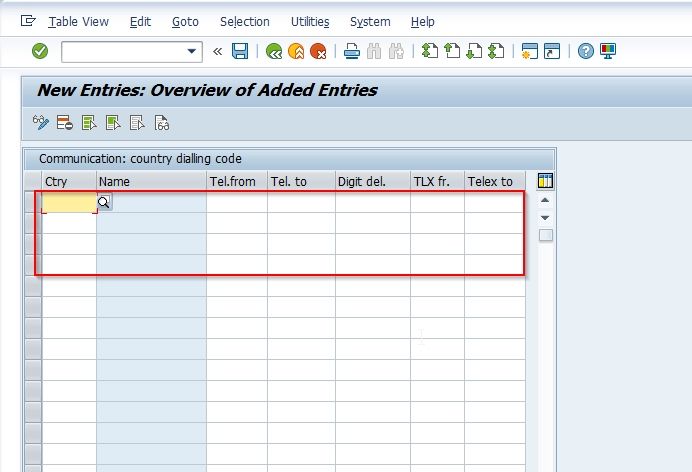This screenshot has width=692, height=472.
Task: Open the Table View menu
Action: point(79,22)
